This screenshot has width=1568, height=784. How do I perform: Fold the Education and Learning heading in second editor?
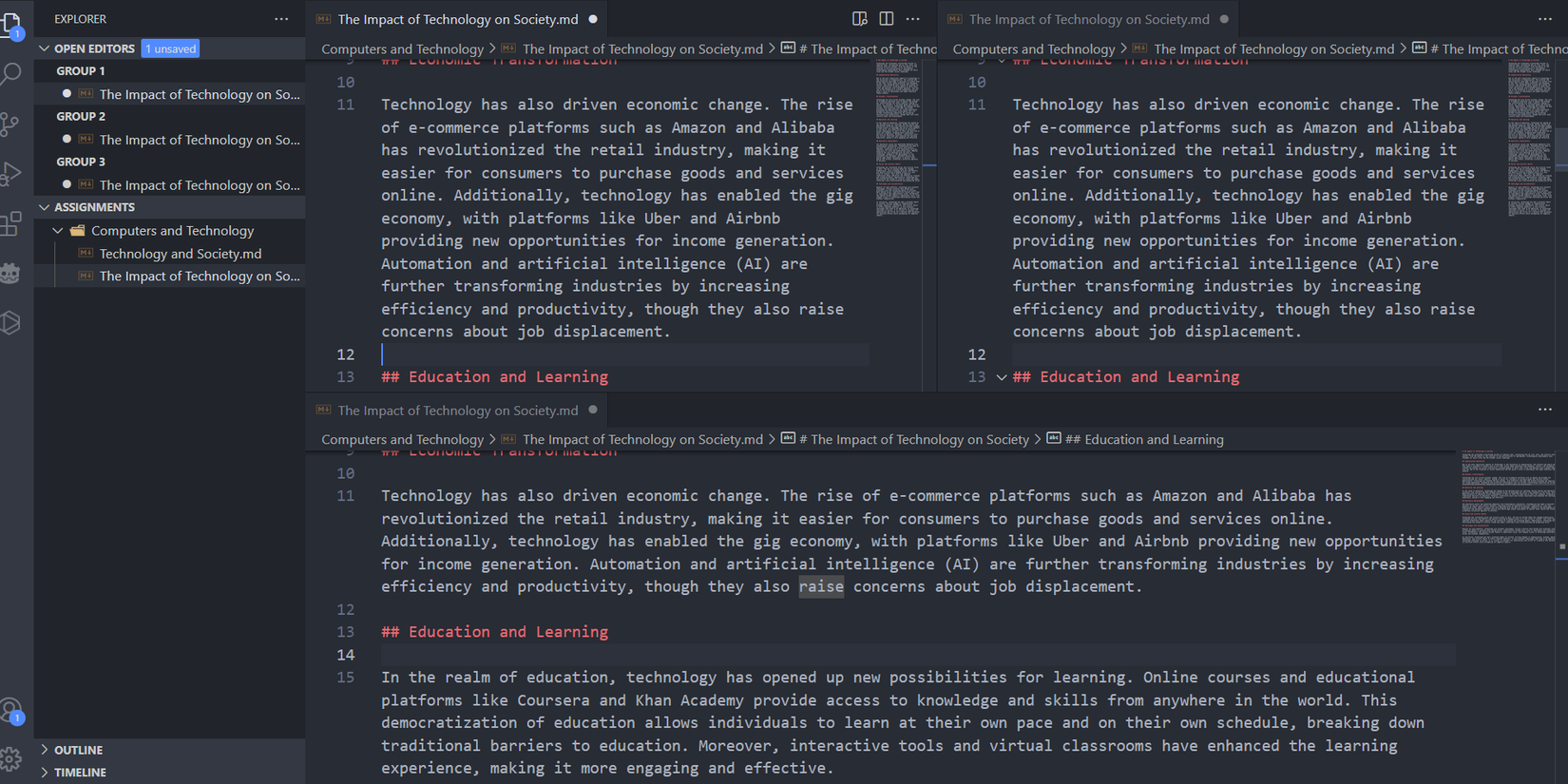click(x=1001, y=377)
